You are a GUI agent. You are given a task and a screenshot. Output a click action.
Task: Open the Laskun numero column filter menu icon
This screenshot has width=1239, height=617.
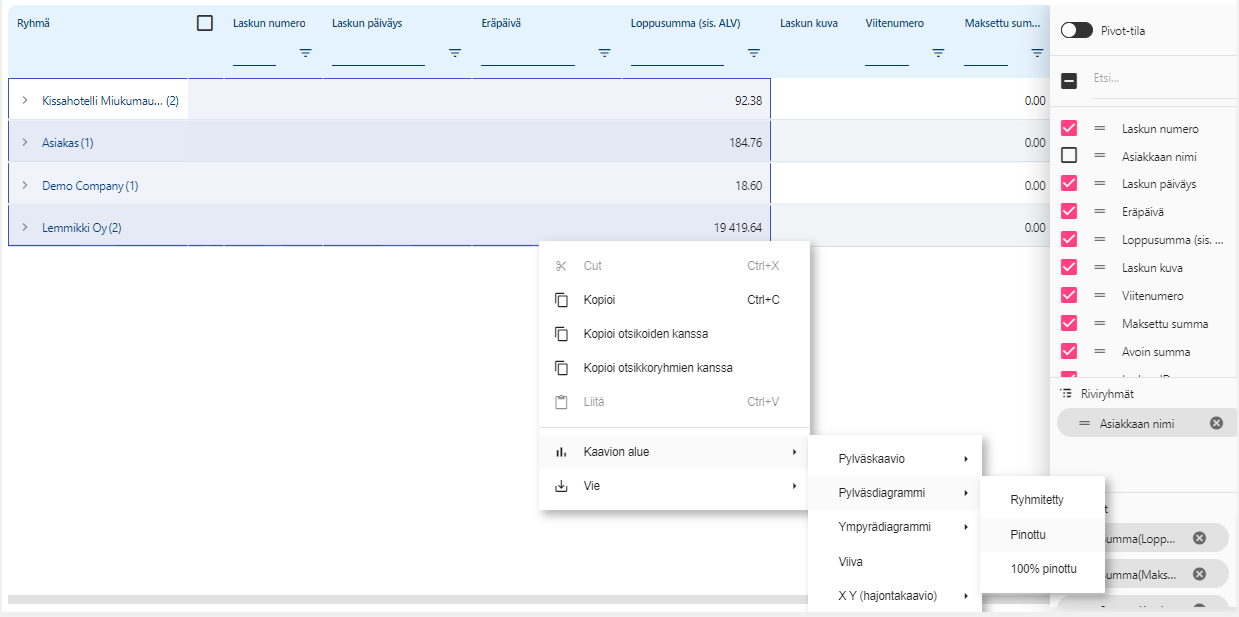point(306,53)
